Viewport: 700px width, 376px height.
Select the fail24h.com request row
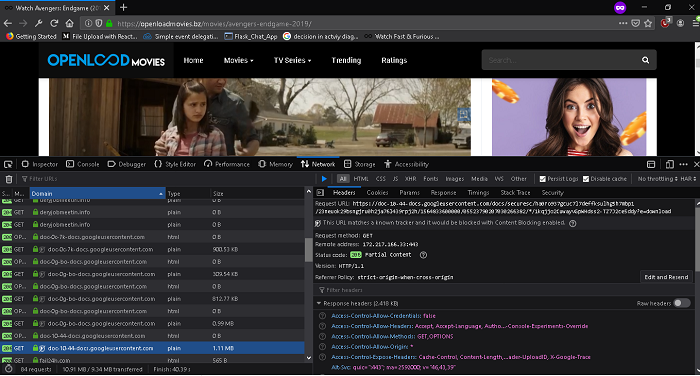152,360
